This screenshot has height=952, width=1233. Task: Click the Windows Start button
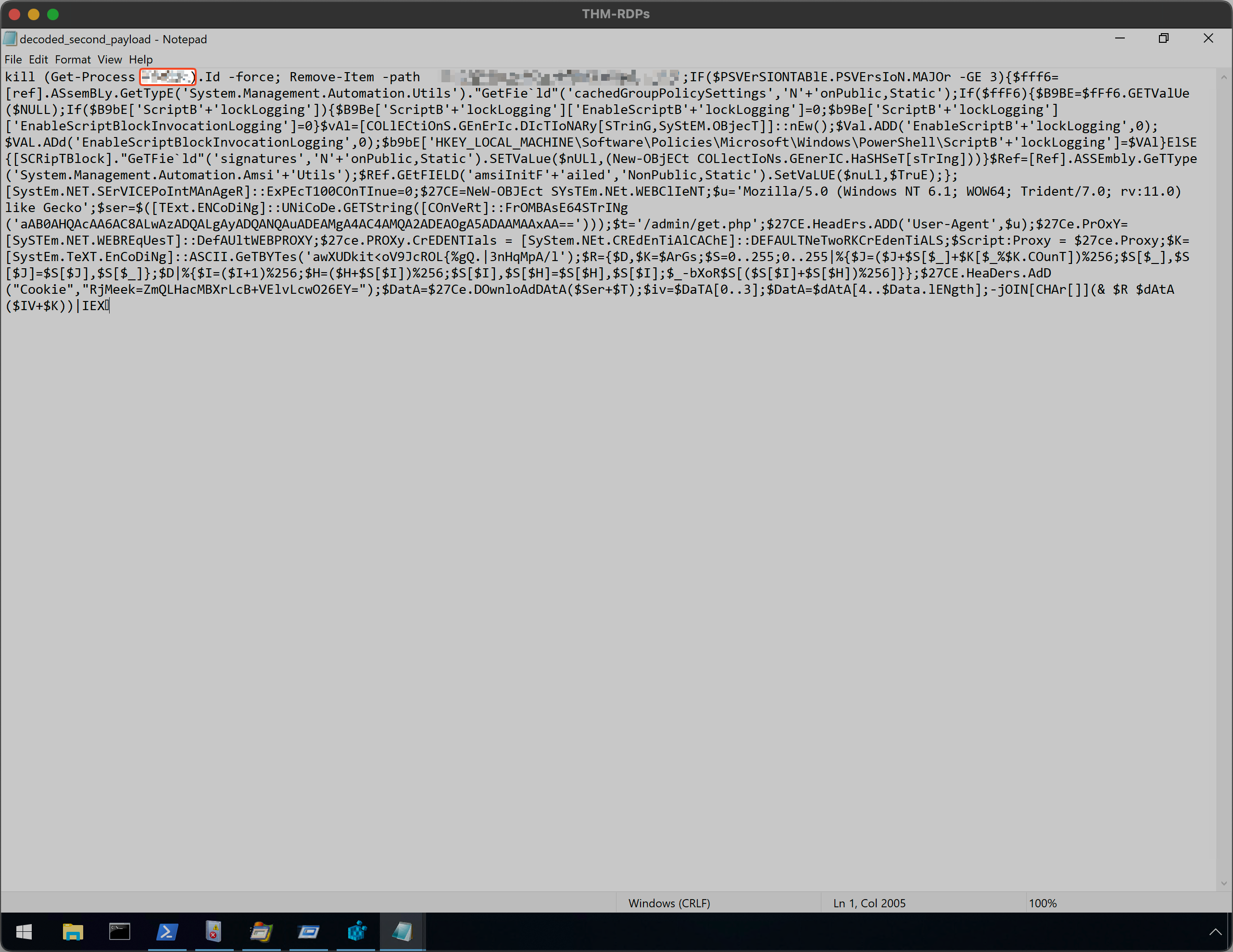[24, 932]
